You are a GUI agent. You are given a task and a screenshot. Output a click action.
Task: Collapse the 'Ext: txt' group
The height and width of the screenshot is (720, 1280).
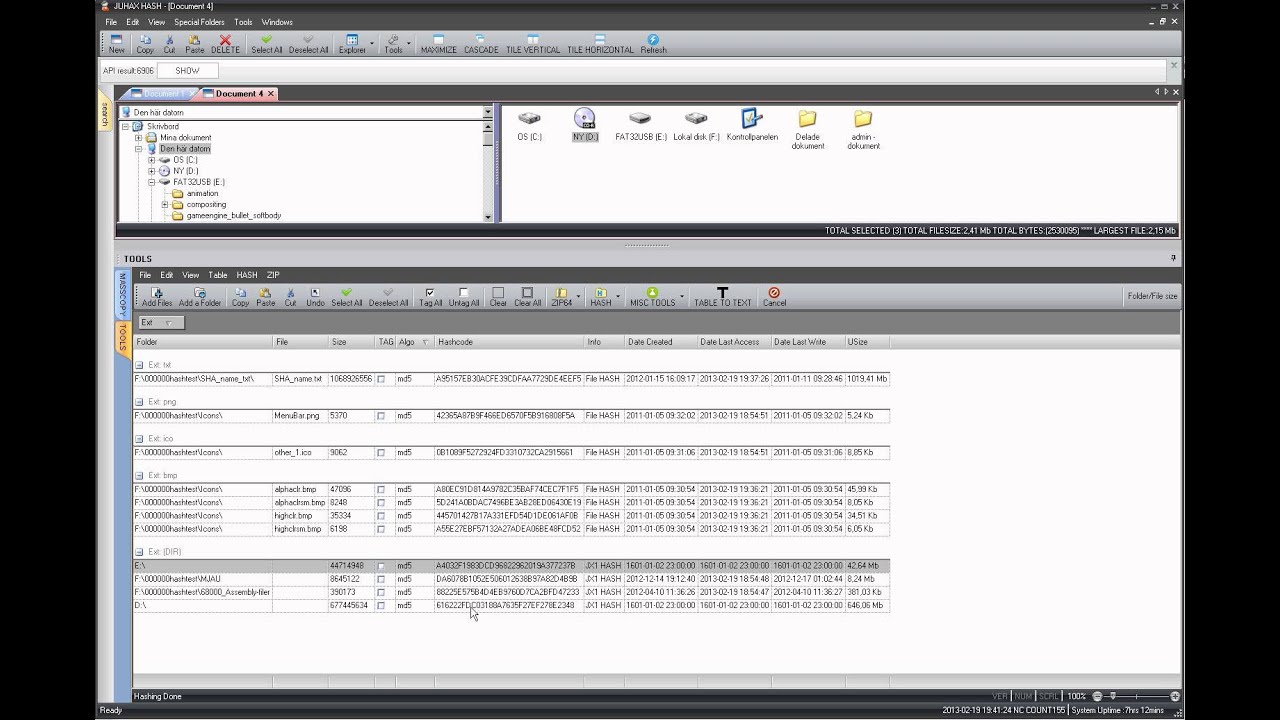(140, 365)
